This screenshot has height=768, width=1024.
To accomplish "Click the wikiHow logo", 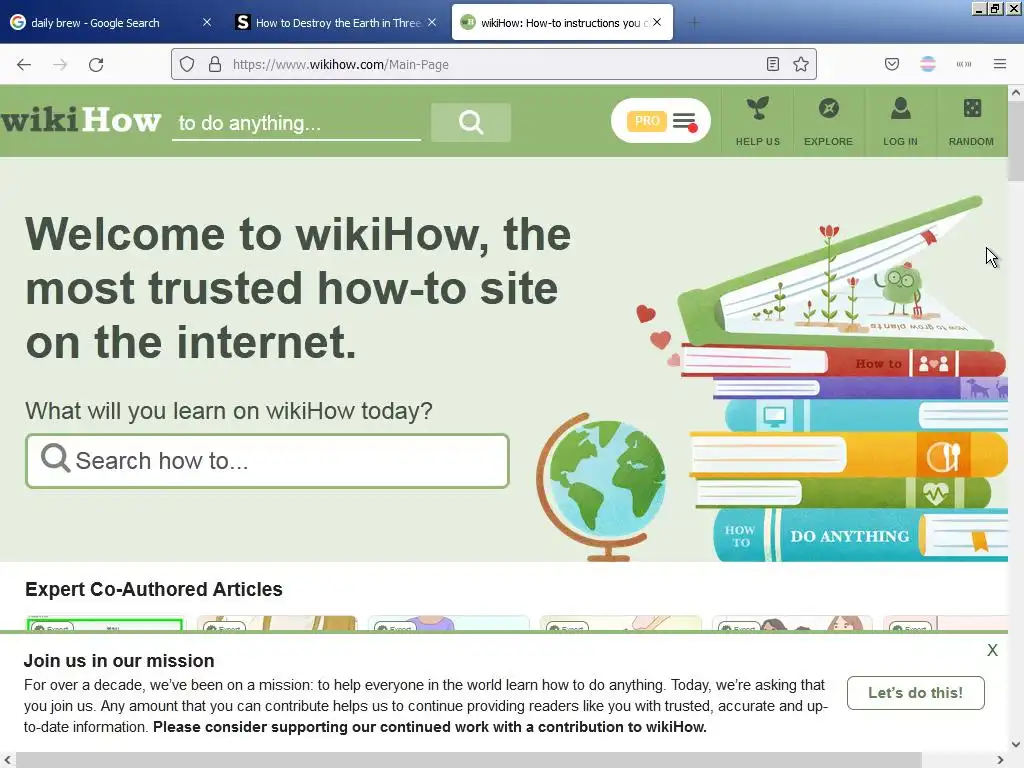I will (x=81, y=120).
